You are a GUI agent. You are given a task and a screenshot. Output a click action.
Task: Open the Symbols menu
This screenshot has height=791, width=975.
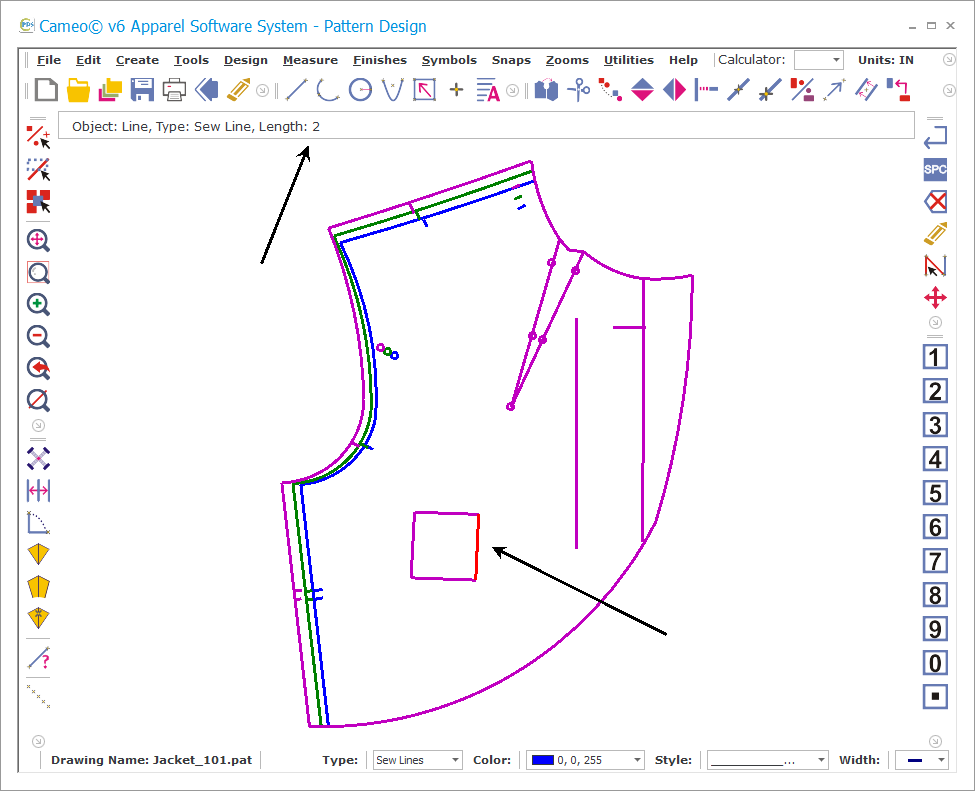(449, 60)
